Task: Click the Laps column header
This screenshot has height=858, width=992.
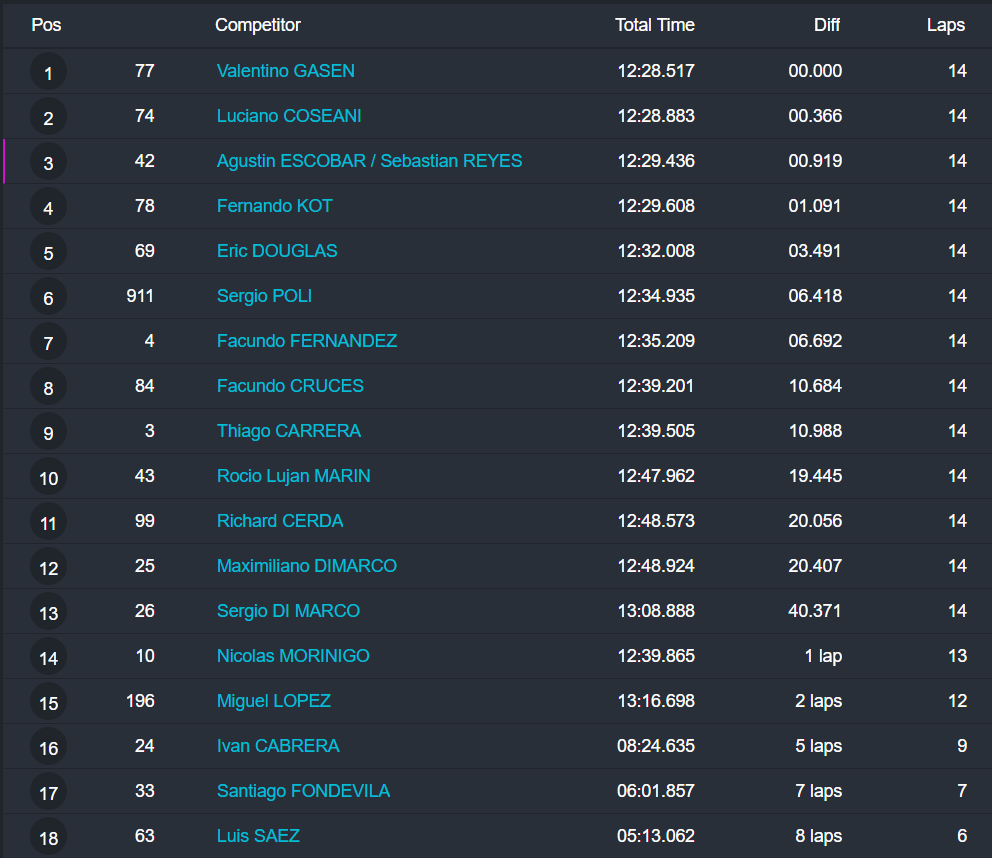Action: (x=945, y=25)
